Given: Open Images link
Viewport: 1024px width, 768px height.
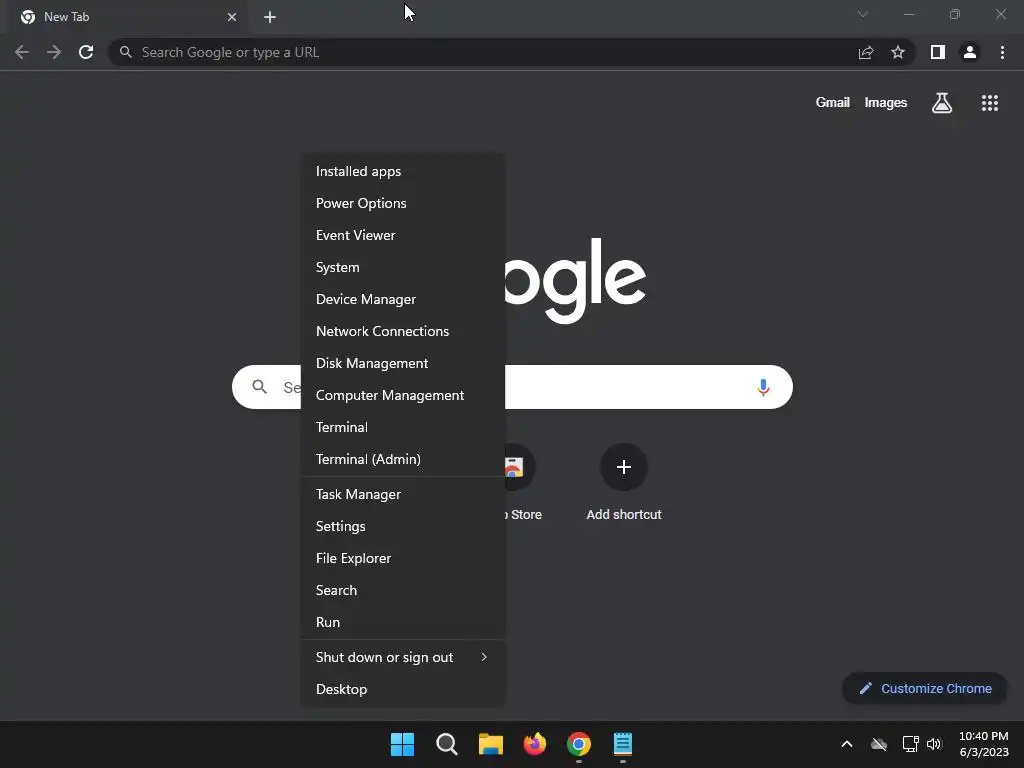Looking at the screenshot, I should 886,103.
